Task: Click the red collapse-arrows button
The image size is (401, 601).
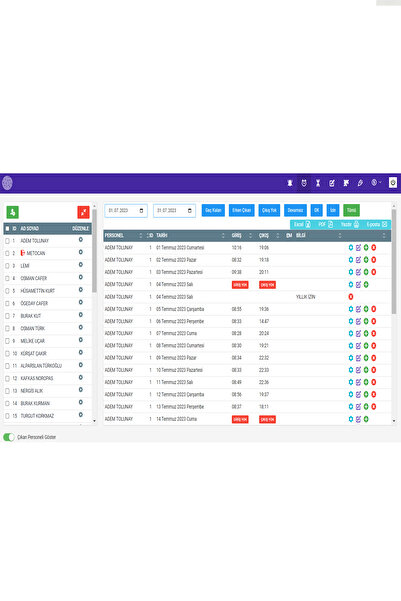Action: click(x=83, y=212)
